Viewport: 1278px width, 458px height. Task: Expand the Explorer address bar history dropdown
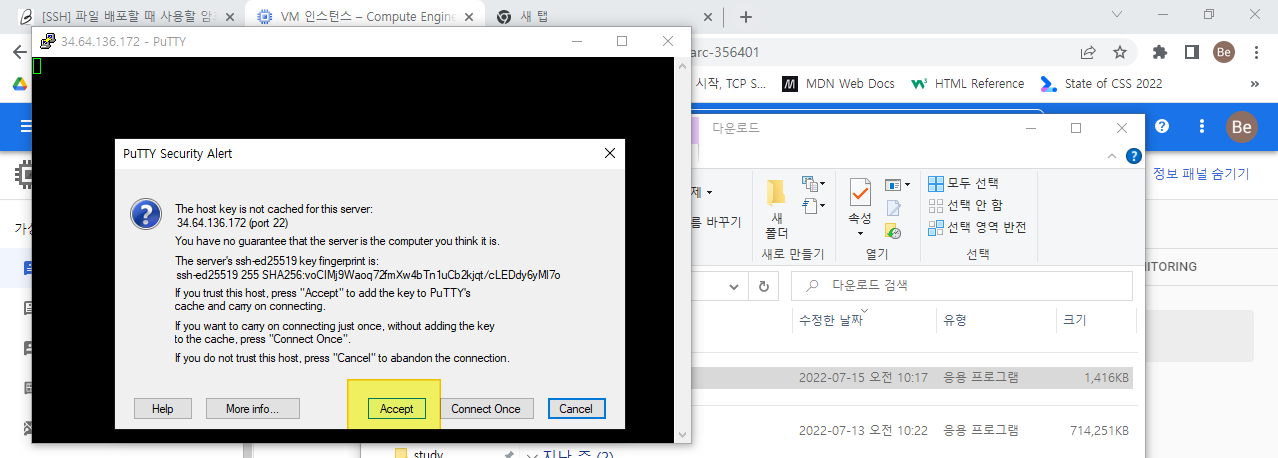[736, 286]
